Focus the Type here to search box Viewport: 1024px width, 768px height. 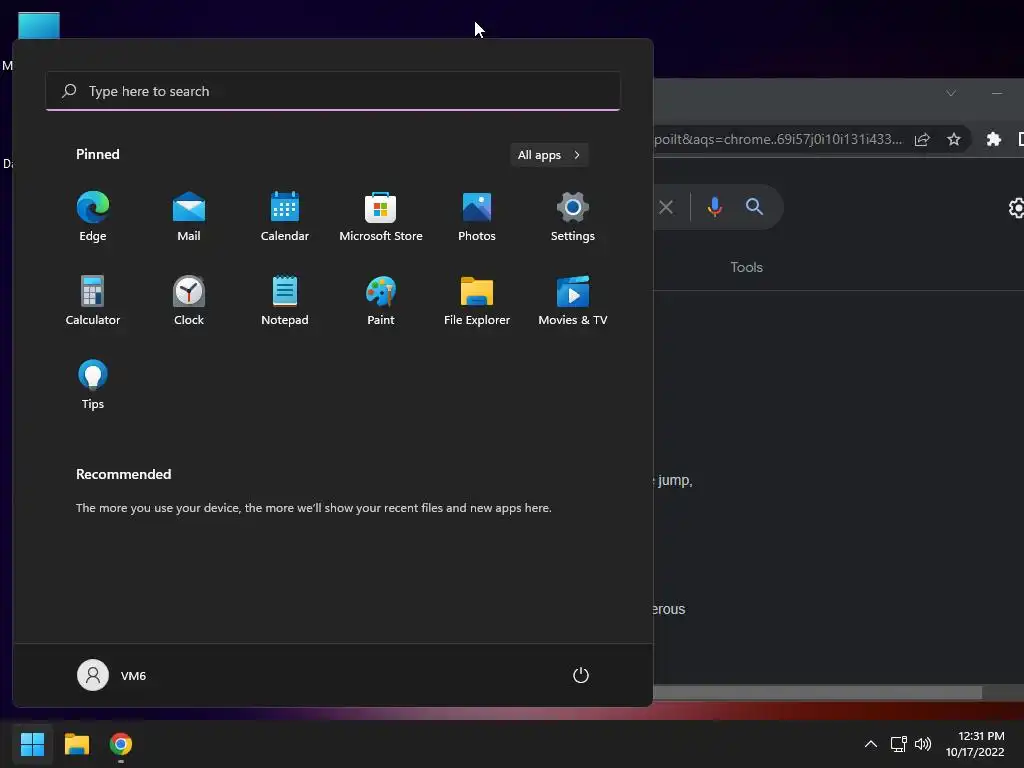click(x=333, y=91)
